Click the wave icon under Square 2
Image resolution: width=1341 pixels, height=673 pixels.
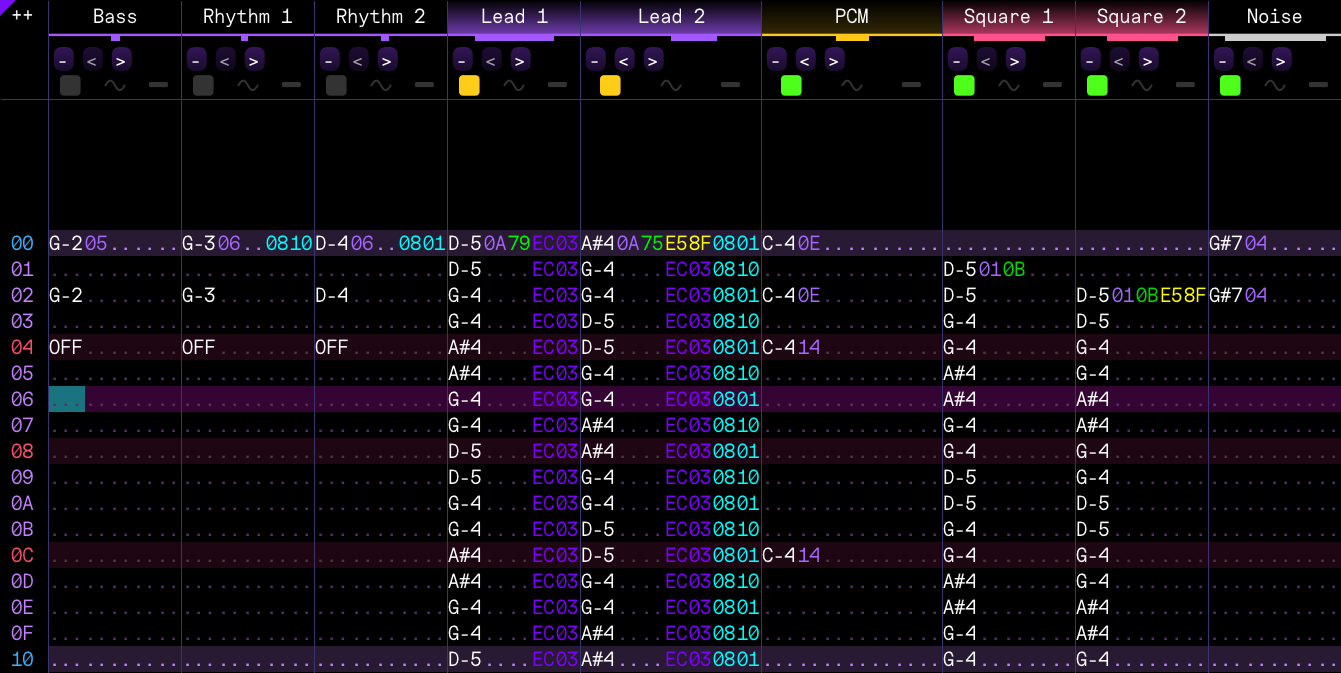(1142, 86)
